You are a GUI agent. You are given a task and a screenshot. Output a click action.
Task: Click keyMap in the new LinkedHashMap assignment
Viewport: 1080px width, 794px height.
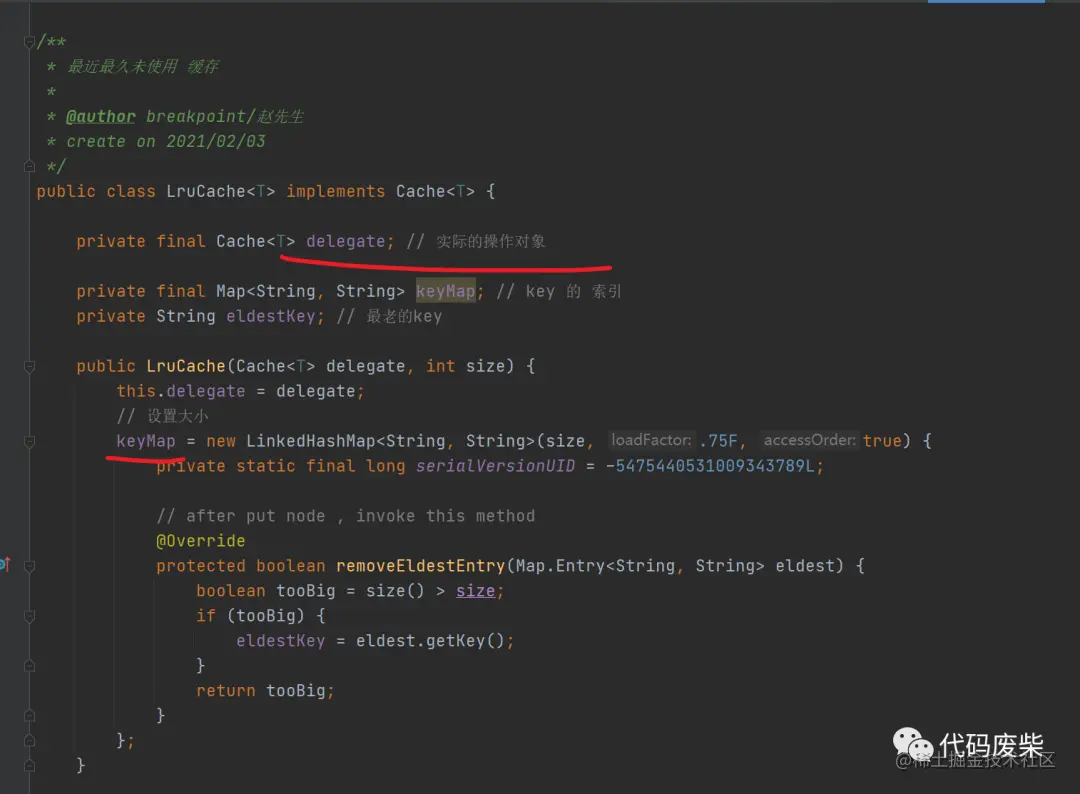coord(146,441)
